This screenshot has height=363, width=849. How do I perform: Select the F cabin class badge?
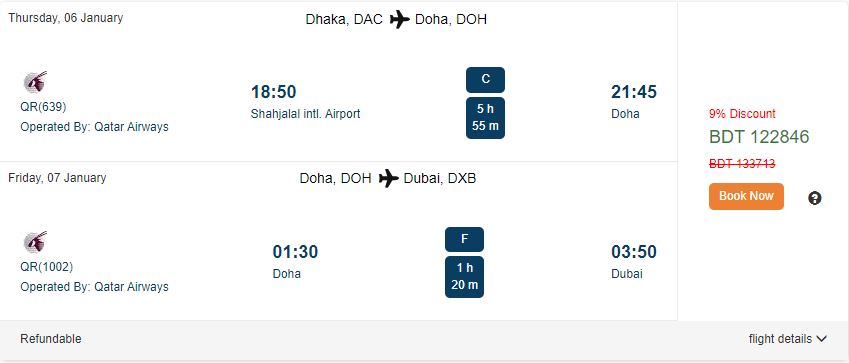(x=464, y=239)
